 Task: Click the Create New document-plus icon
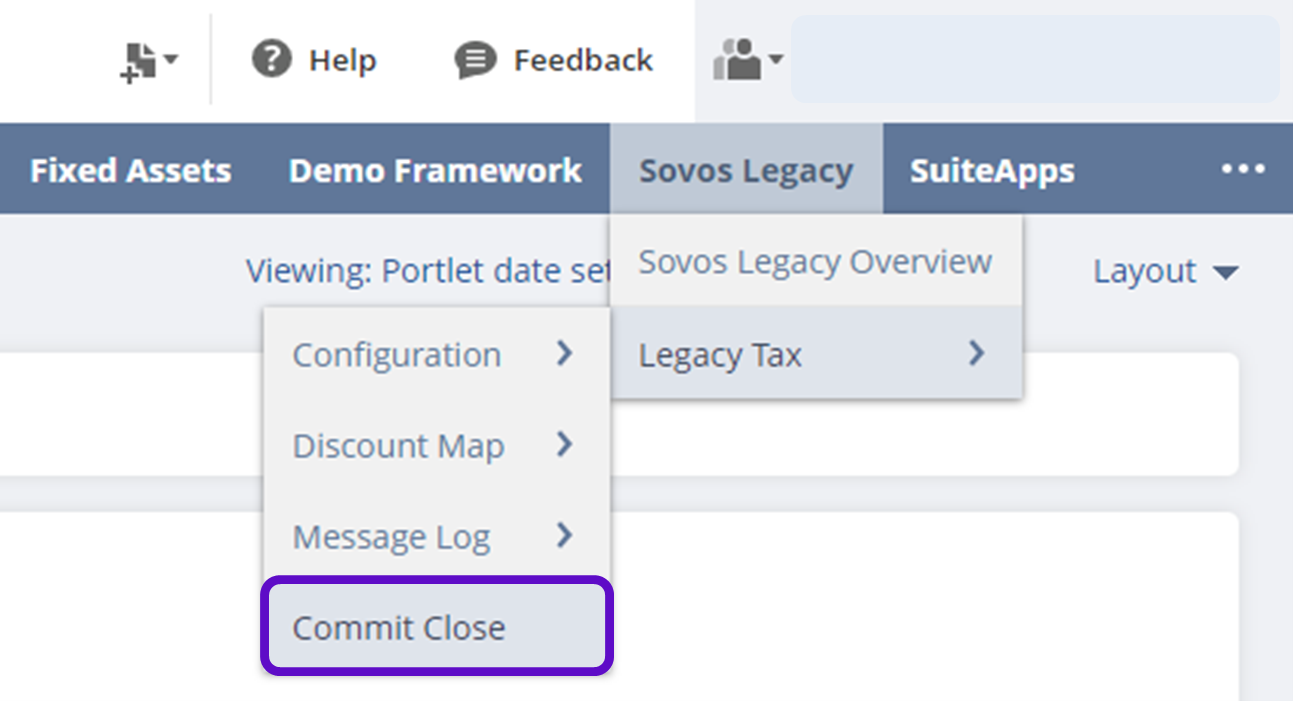click(x=138, y=62)
